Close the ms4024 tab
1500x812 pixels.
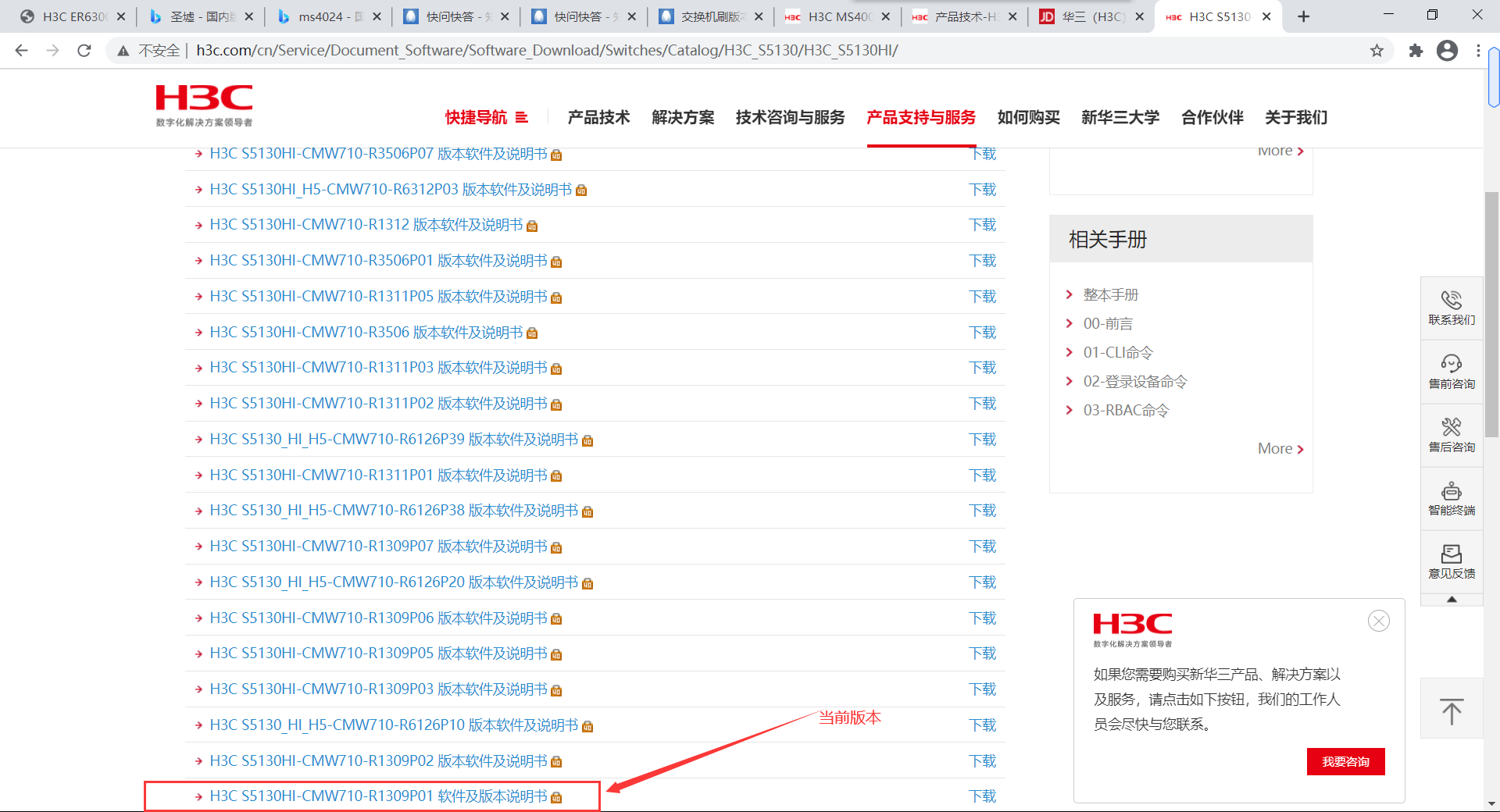point(377,16)
